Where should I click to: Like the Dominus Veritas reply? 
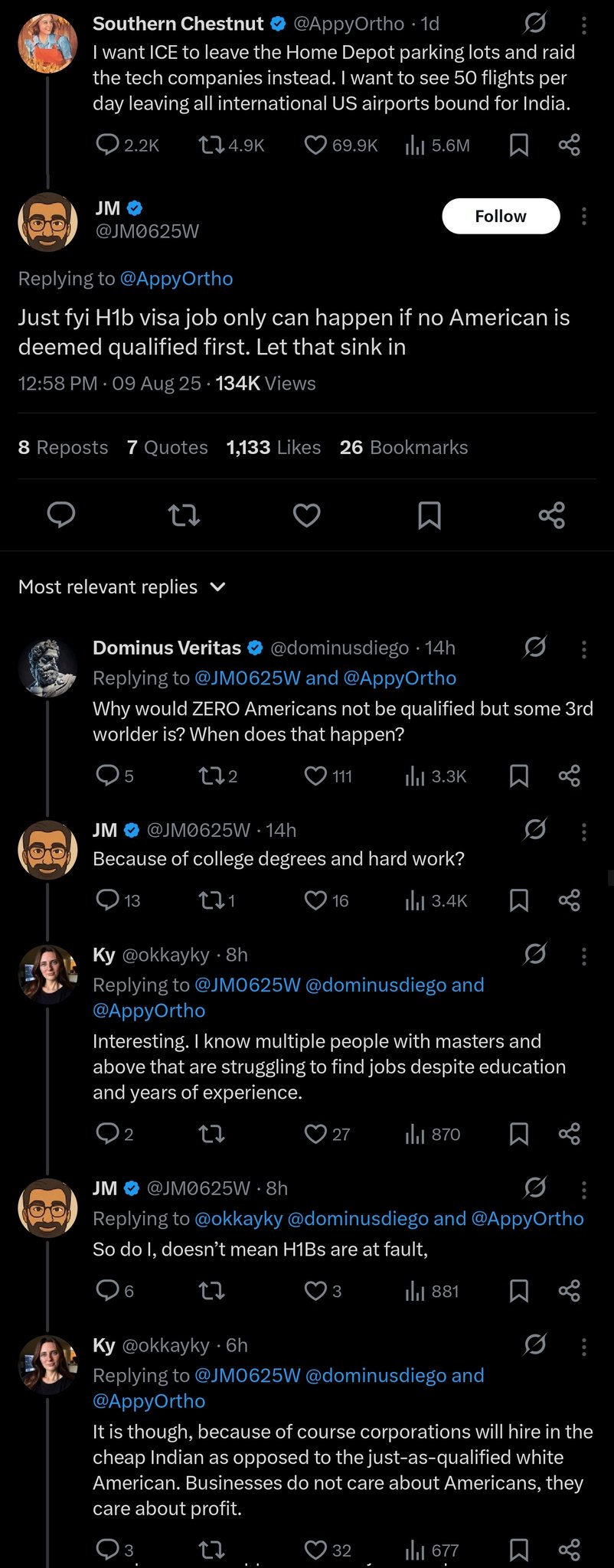315,776
